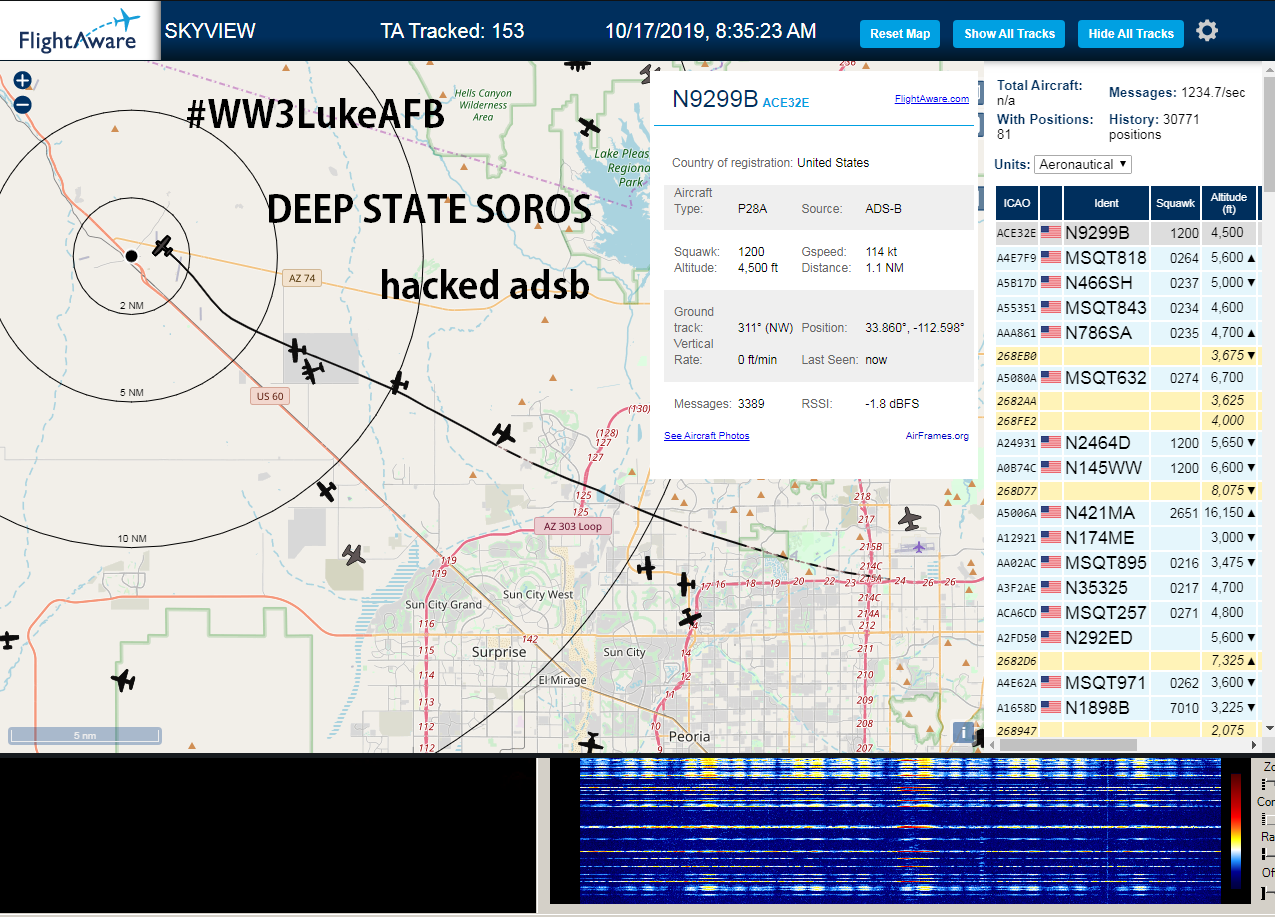1275x917 pixels.
Task: Open the map attribution info icon
Action: pyautogui.click(x=963, y=732)
